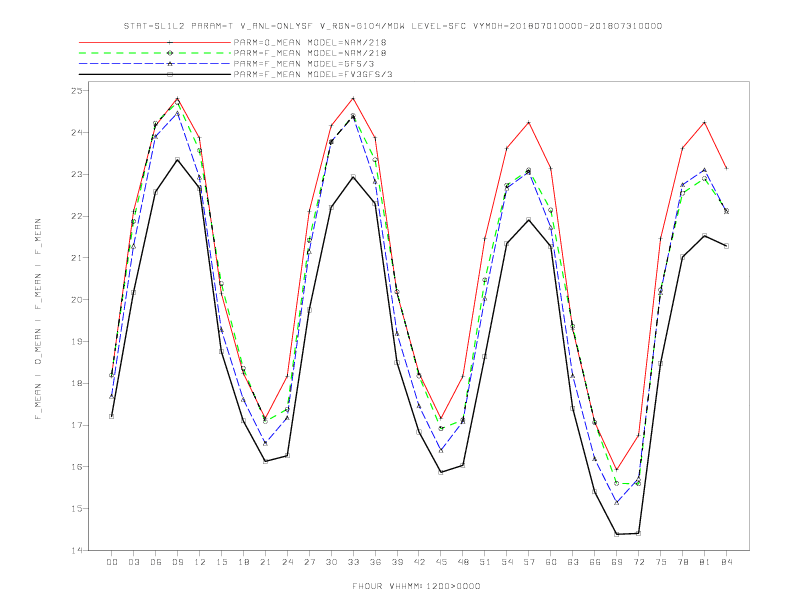
Task: Click y-axis tick value 23
Action: click(77, 174)
